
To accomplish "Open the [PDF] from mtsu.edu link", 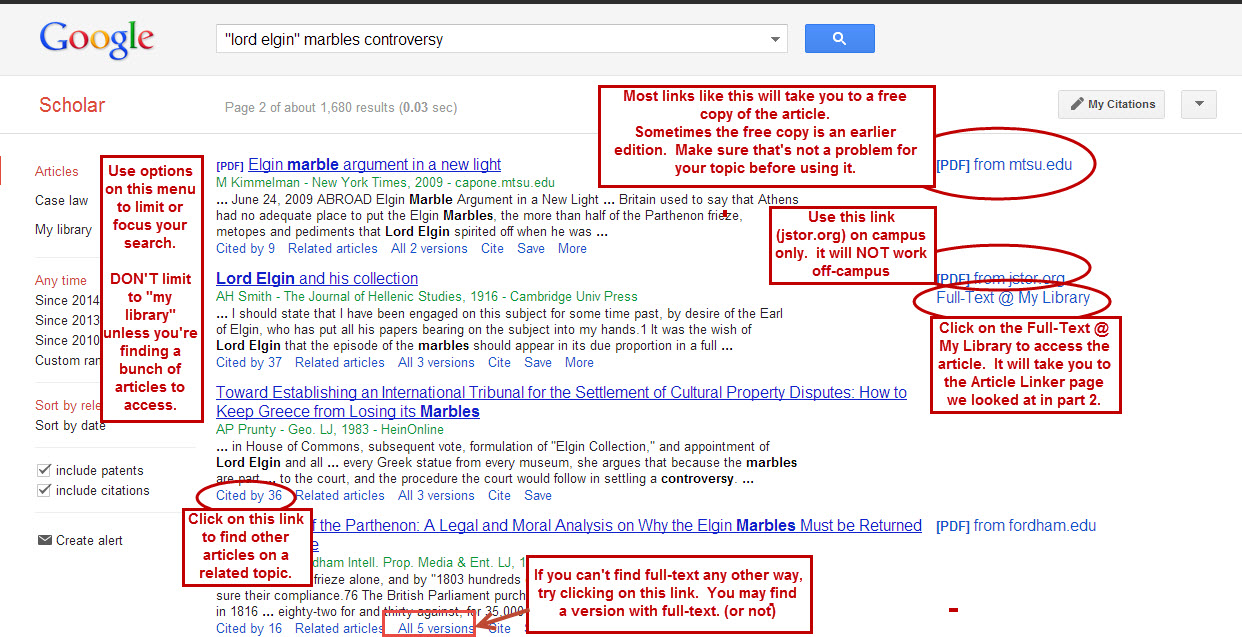I will 1004,164.
